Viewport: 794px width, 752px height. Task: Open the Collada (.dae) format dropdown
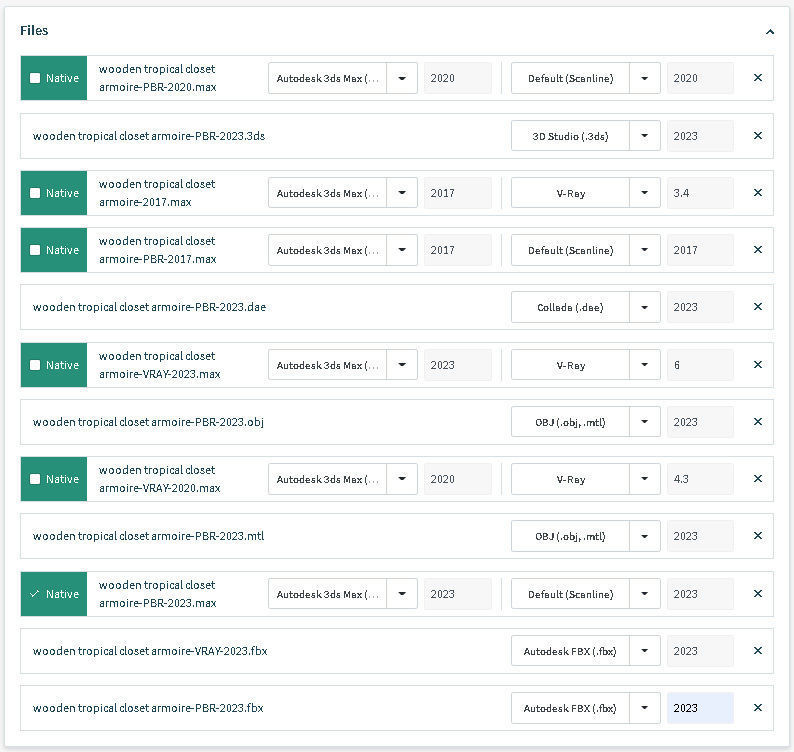[645, 308]
